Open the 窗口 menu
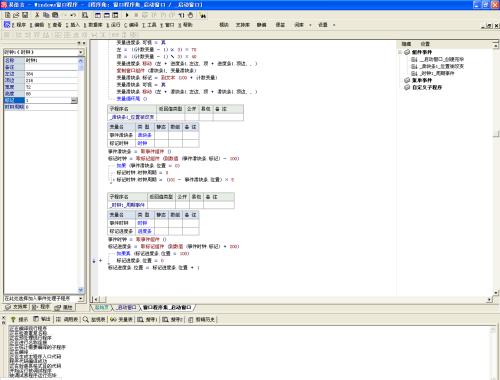Screen dimensions: 500x380 point(167,25)
